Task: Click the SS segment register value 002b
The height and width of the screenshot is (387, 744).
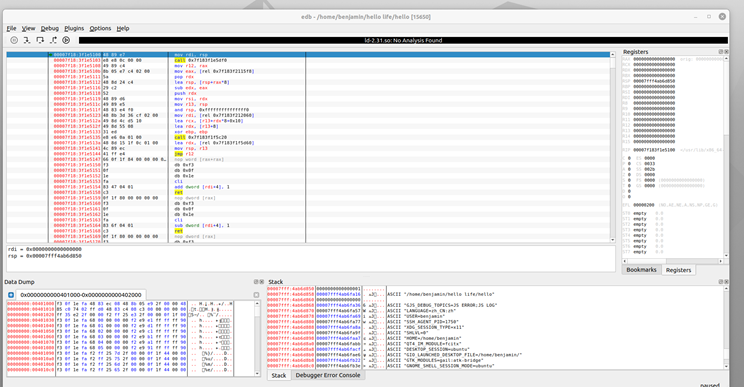Action: coord(650,169)
